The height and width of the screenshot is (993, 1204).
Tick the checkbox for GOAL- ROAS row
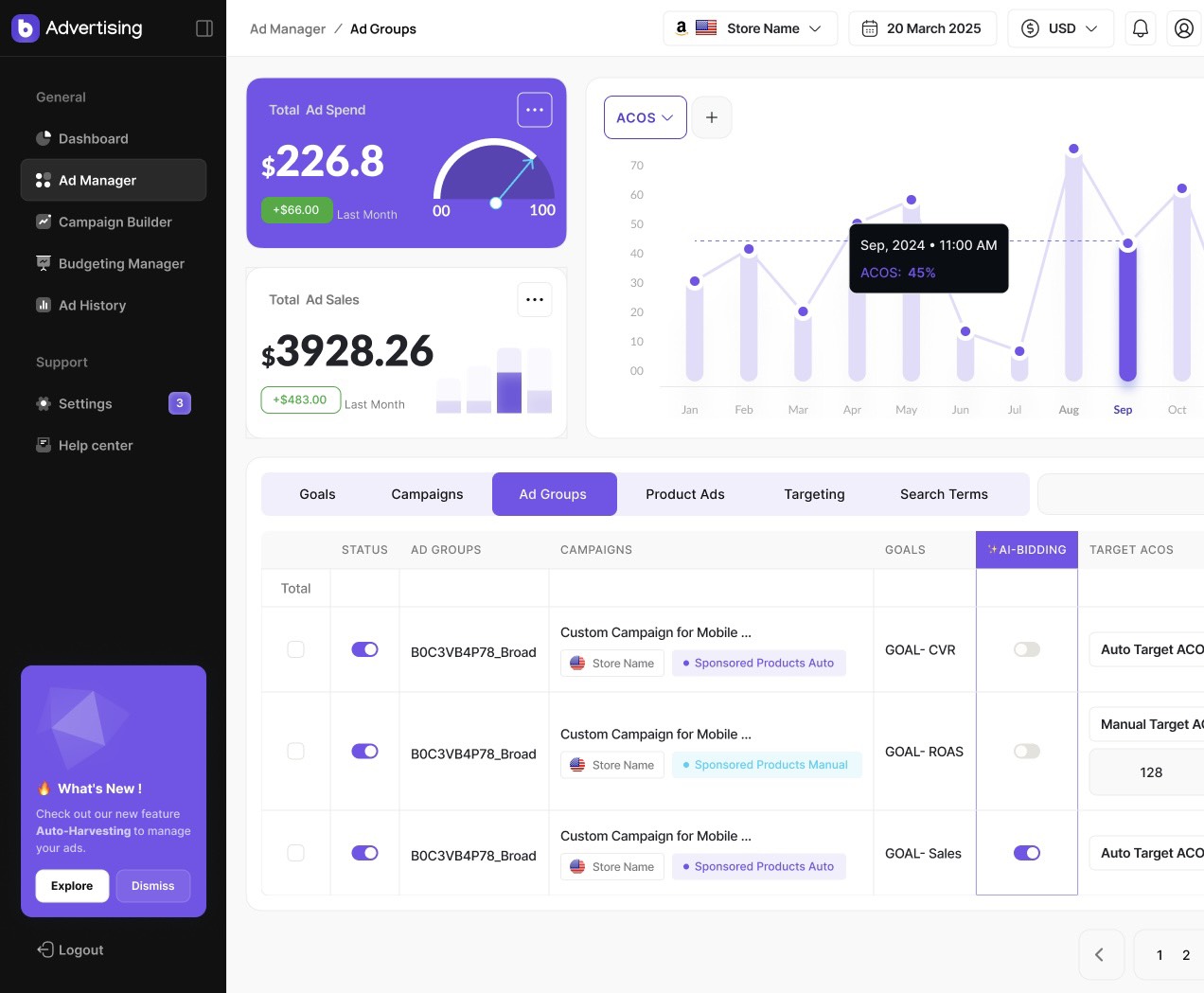point(296,752)
